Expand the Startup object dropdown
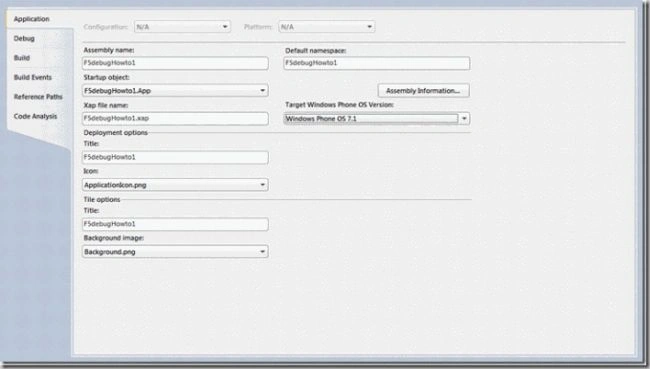 tap(175, 90)
